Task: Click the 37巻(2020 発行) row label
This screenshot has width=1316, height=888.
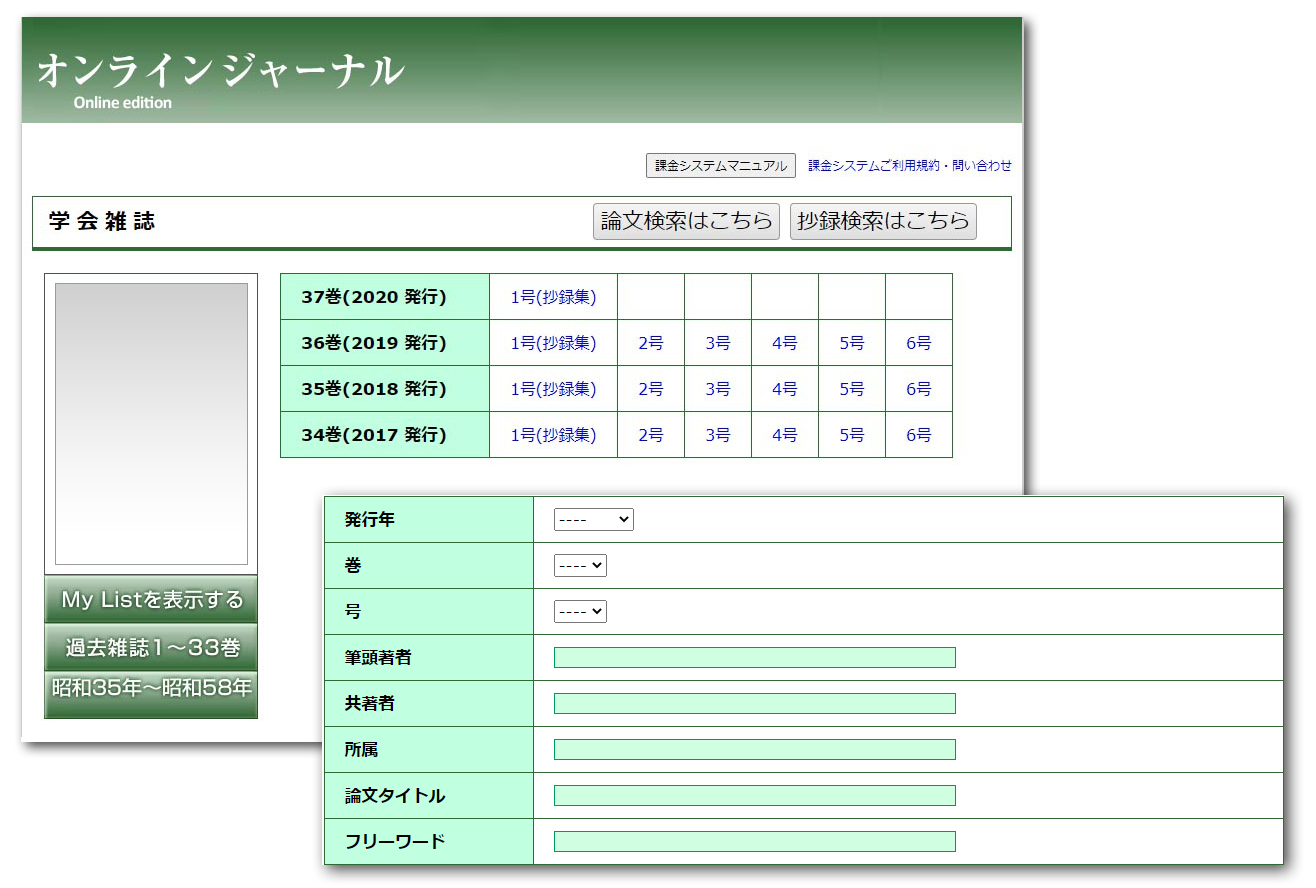Action: 374,297
